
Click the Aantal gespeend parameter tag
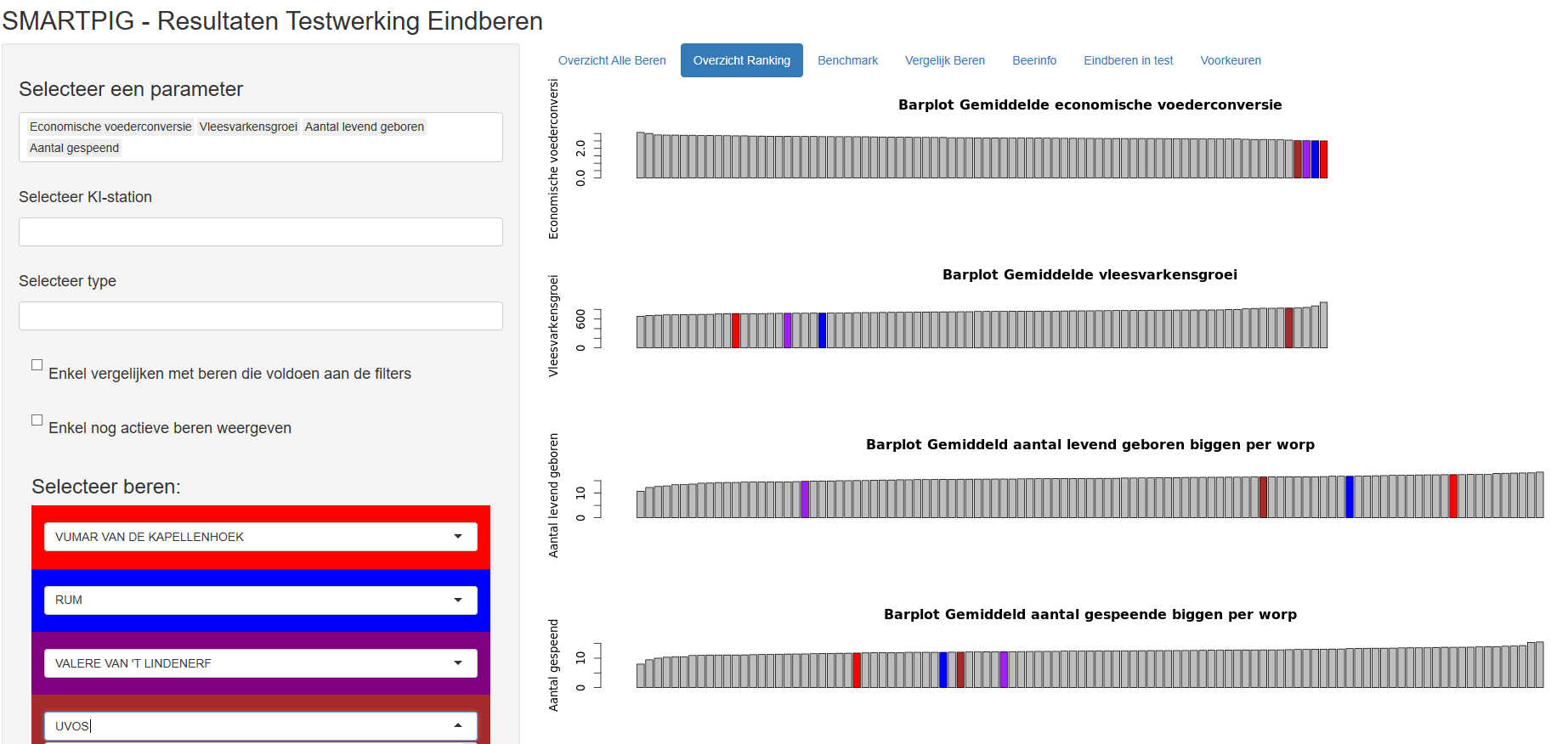[74, 148]
